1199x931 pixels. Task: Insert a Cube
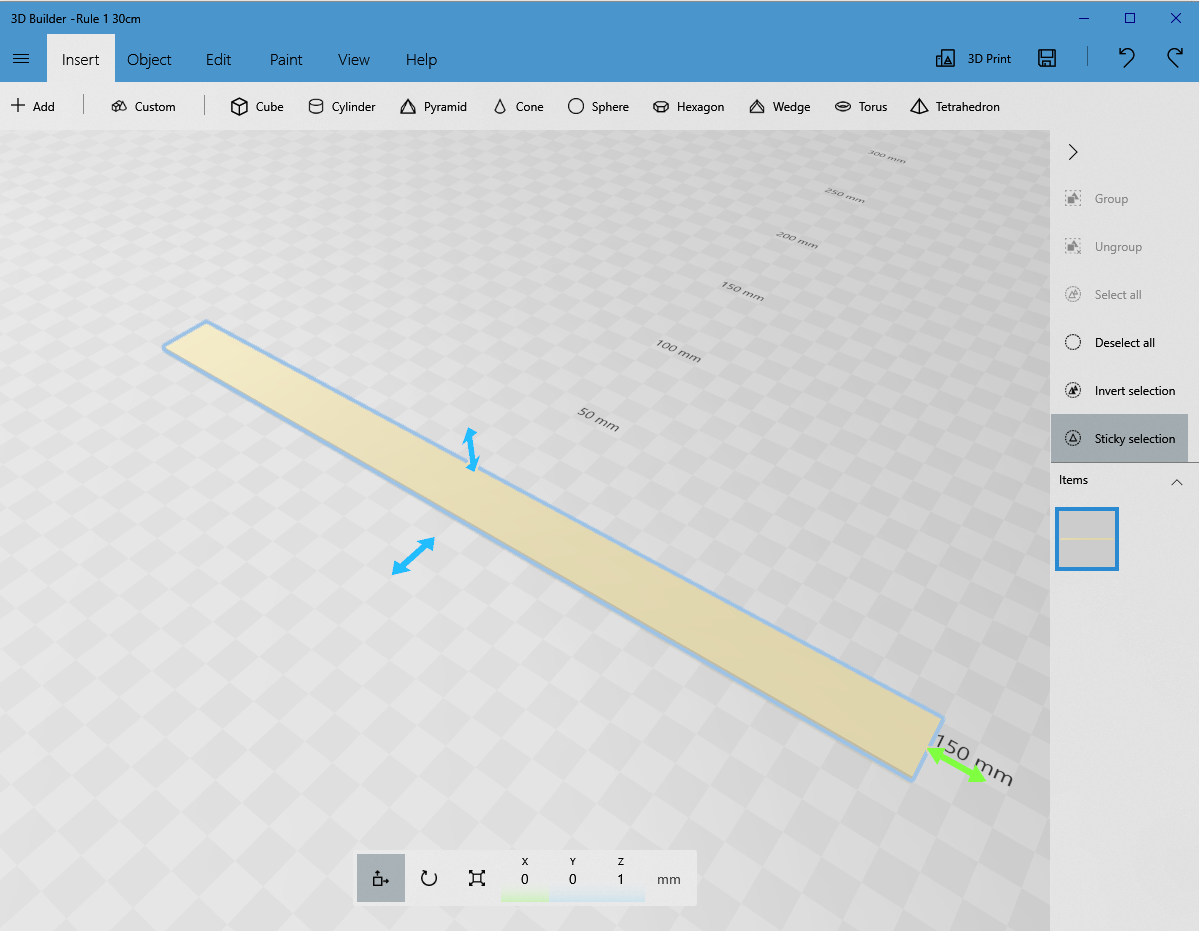point(257,106)
